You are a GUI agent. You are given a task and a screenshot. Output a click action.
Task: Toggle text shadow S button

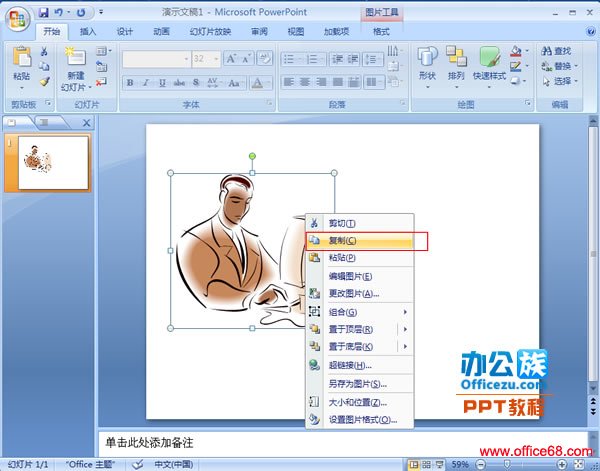click(196, 82)
